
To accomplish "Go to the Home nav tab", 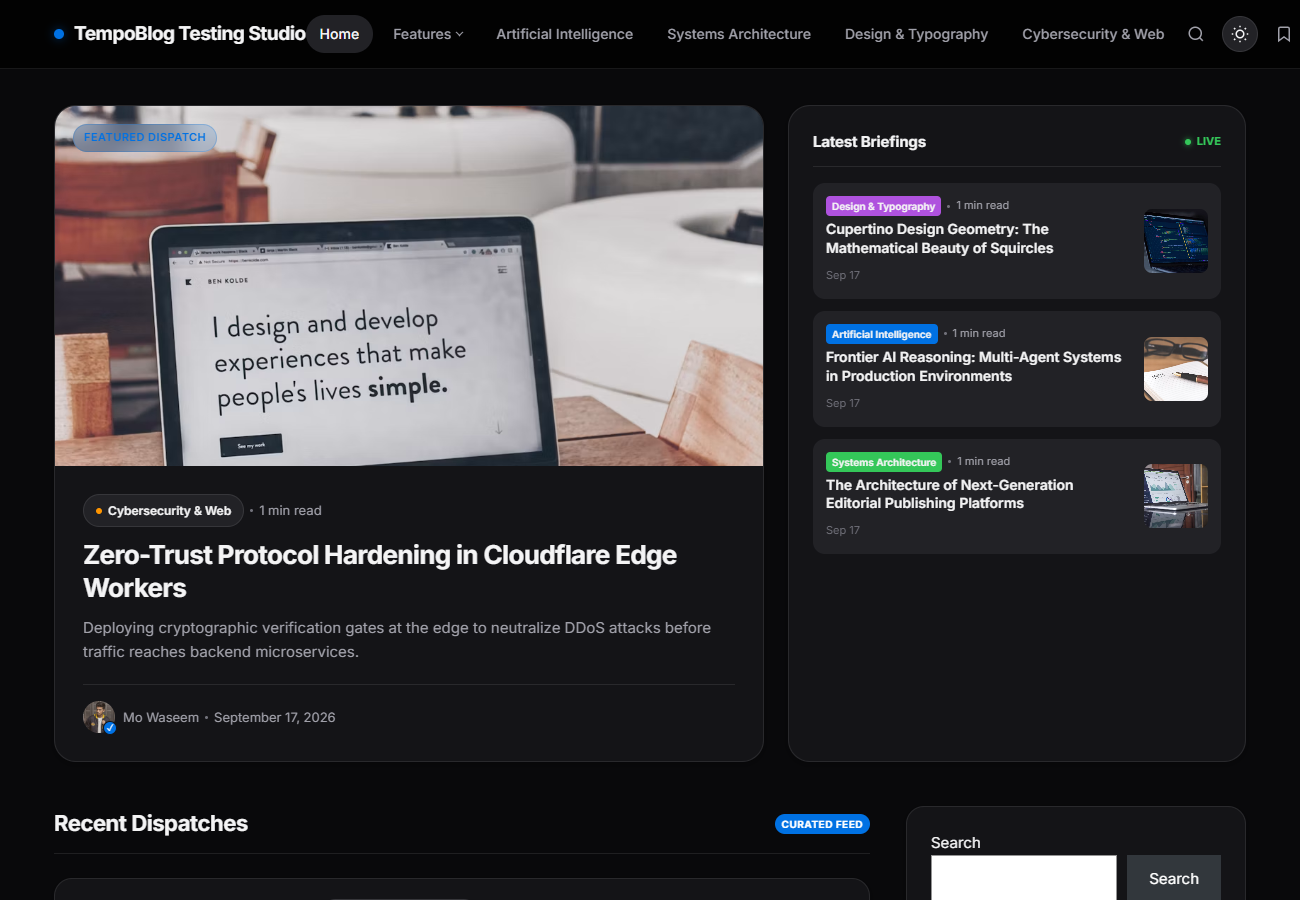I will tap(339, 34).
